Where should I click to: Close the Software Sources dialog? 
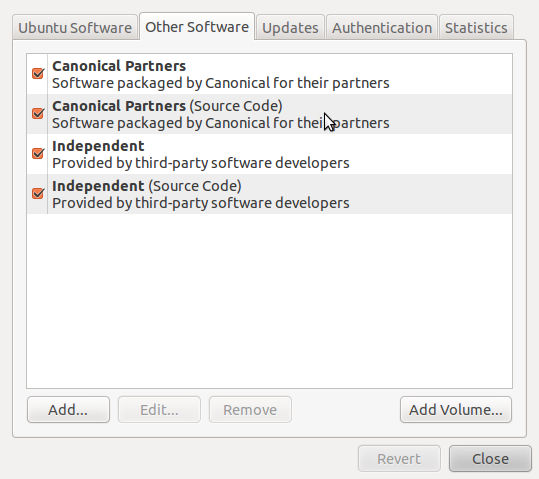pos(490,459)
